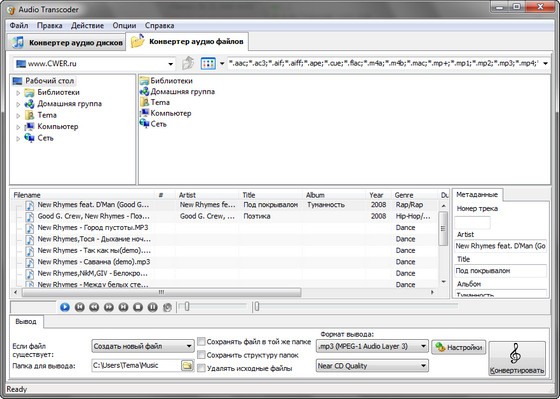The height and width of the screenshot is (399, 560).
Task: Tick Удалять исходные файлы checkbox
Action: [201, 368]
